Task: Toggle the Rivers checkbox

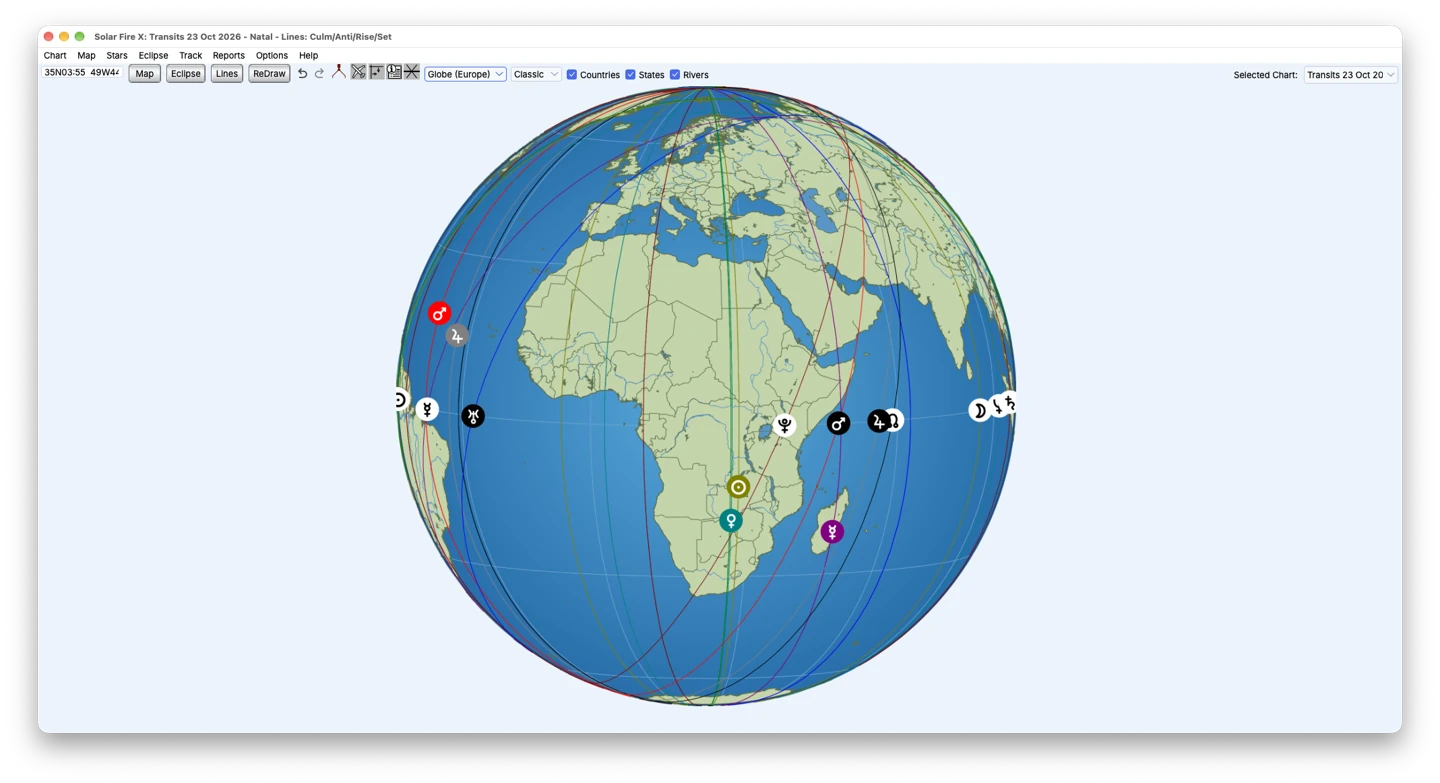Action: click(x=675, y=75)
